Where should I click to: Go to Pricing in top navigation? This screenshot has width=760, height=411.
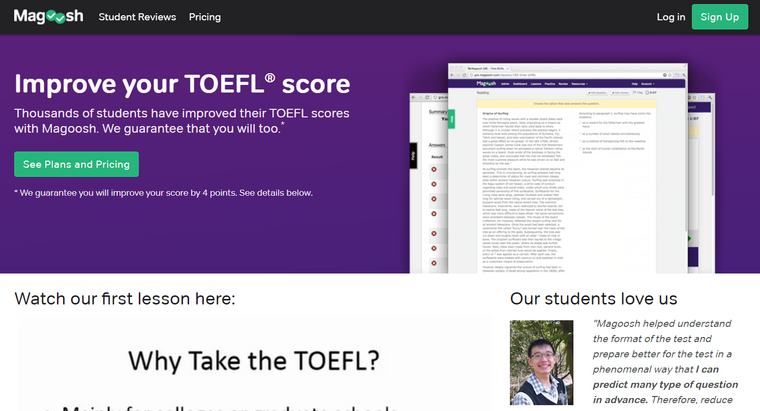[x=205, y=17]
